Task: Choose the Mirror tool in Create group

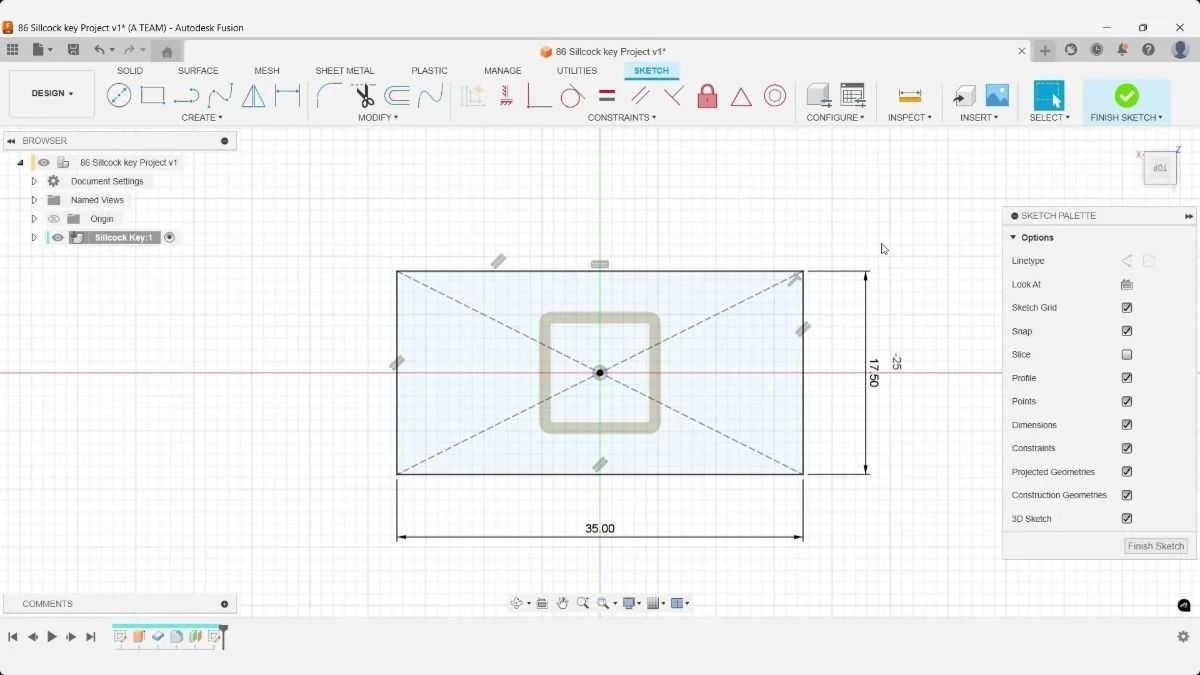Action: [x=254, y=96]
